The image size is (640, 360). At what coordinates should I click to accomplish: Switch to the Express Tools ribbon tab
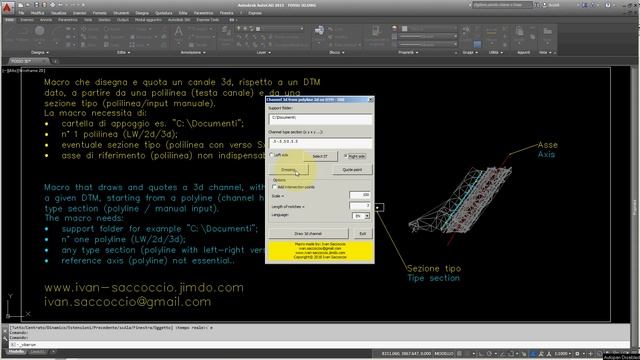(208, 20)
